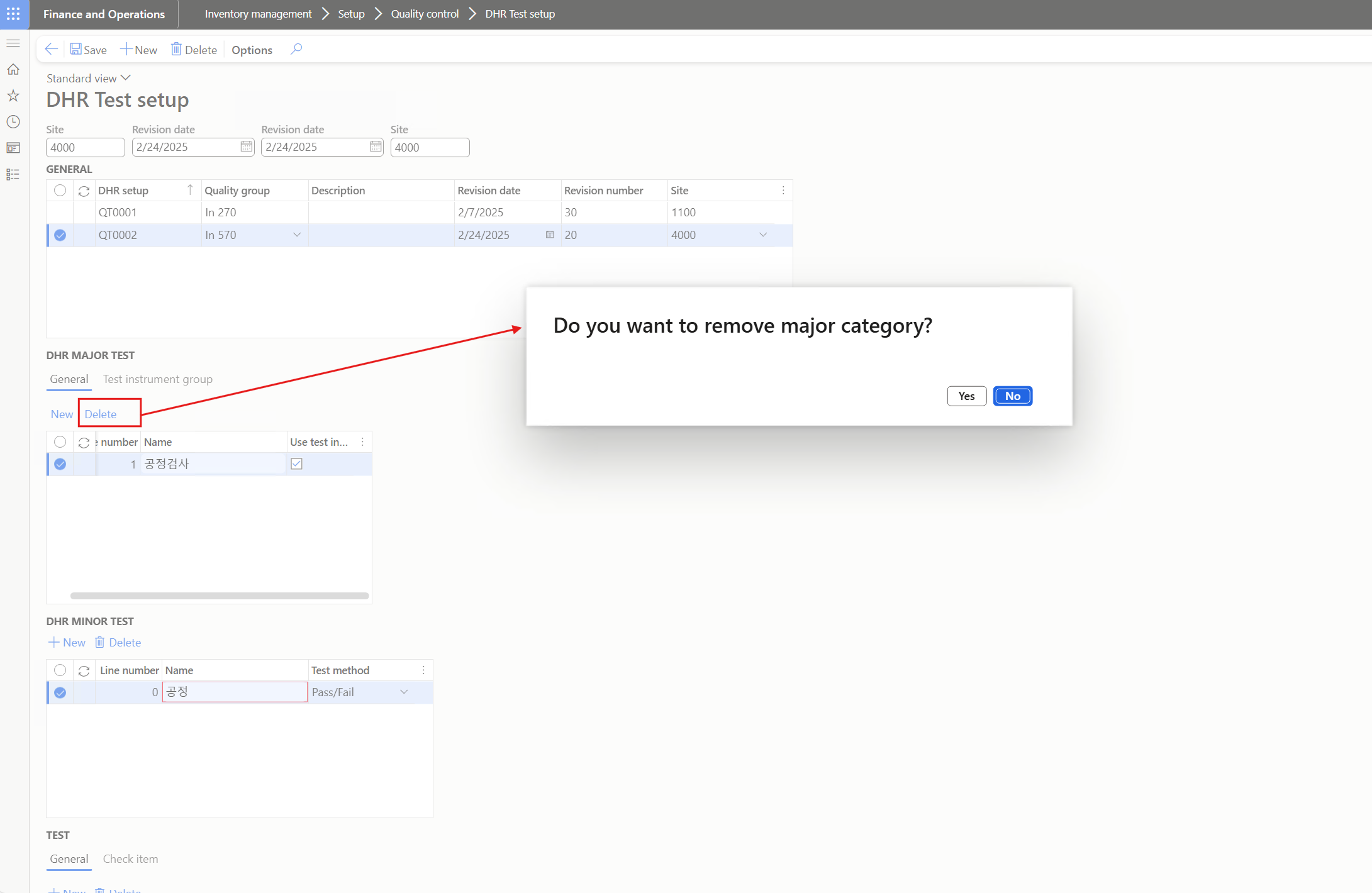Click the search magnifier in action bar
Image resolution: width=1372 pixels, height=893 pixels.
pyautogui.click(x=296, y=49)
